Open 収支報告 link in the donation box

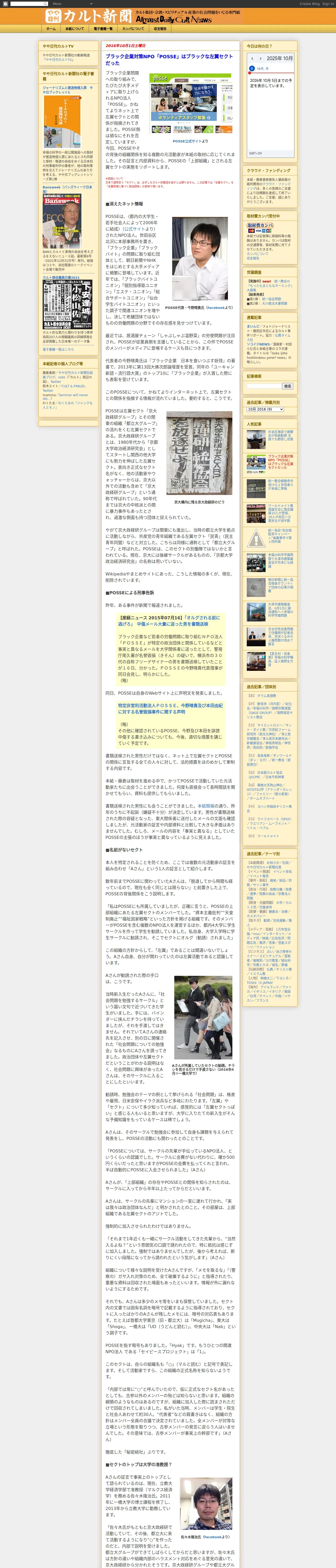(253, 258)
